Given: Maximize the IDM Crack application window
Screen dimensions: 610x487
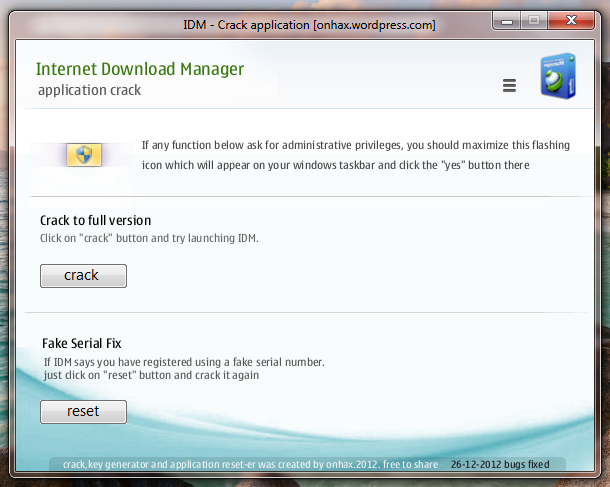Looking at the screenshot, I should click(534, 20).
